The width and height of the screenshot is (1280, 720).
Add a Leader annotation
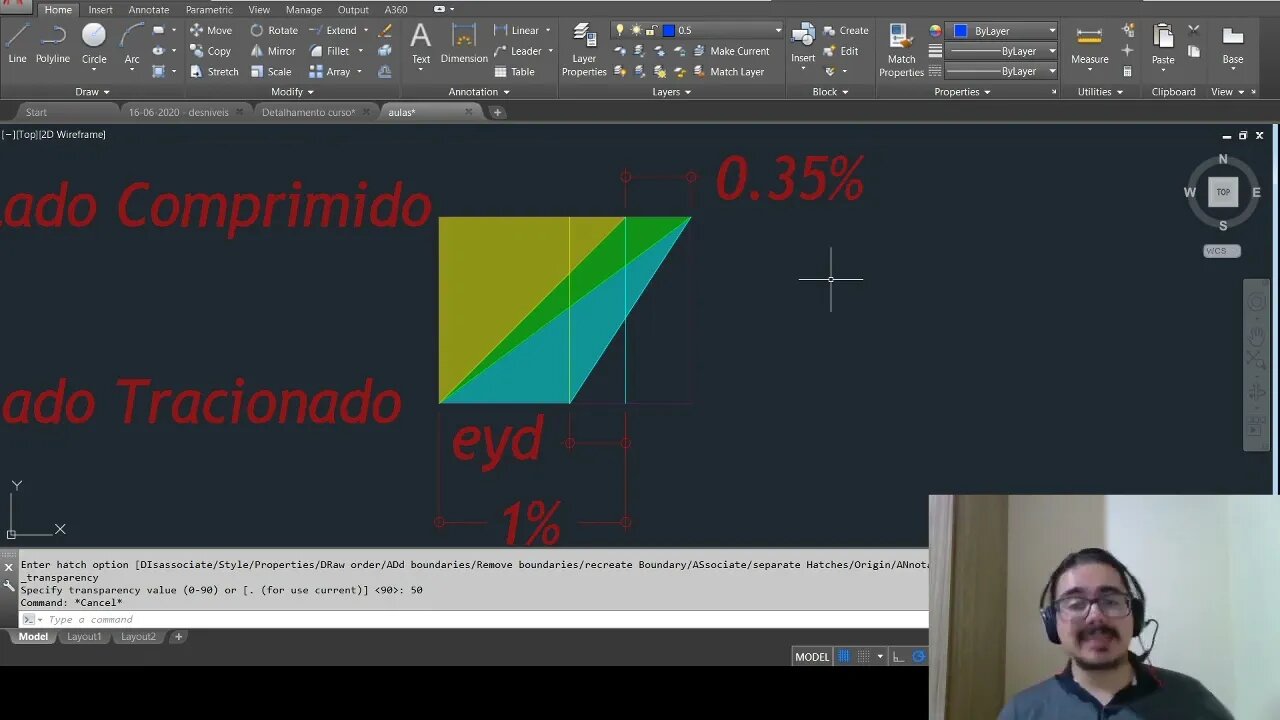518,51
